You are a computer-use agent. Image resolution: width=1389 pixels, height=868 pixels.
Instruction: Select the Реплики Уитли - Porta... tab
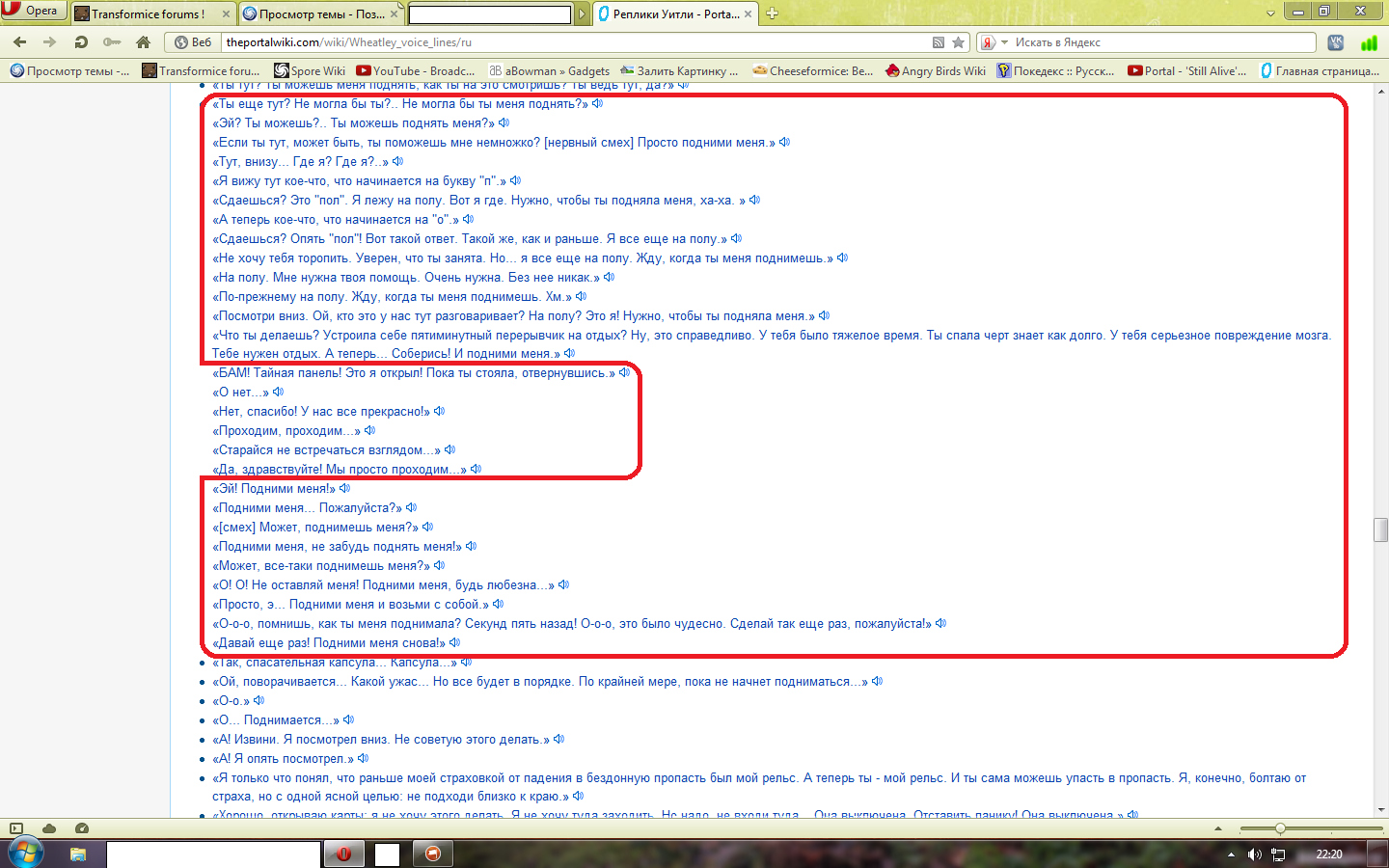676,14
